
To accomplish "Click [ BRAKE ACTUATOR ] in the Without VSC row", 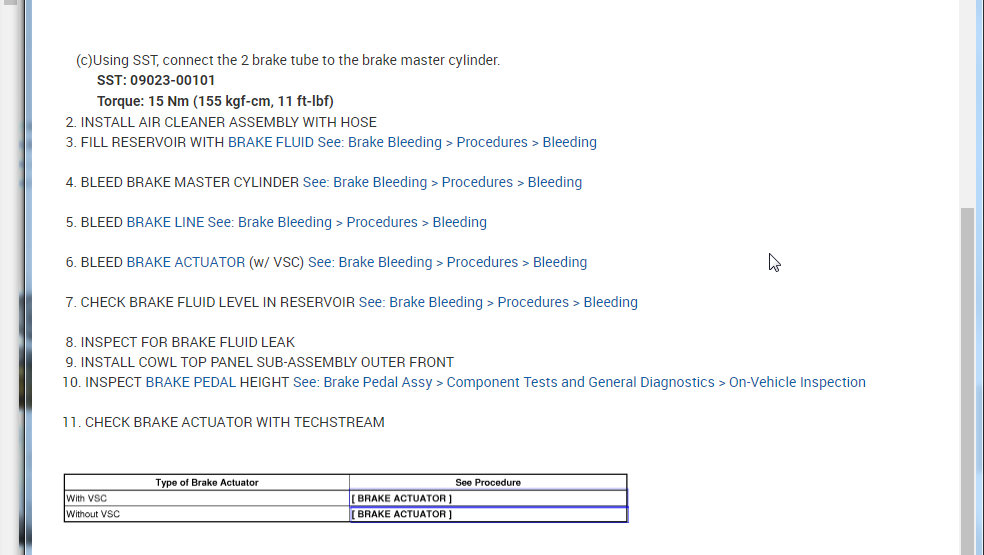I will click(x=402, y=514).
